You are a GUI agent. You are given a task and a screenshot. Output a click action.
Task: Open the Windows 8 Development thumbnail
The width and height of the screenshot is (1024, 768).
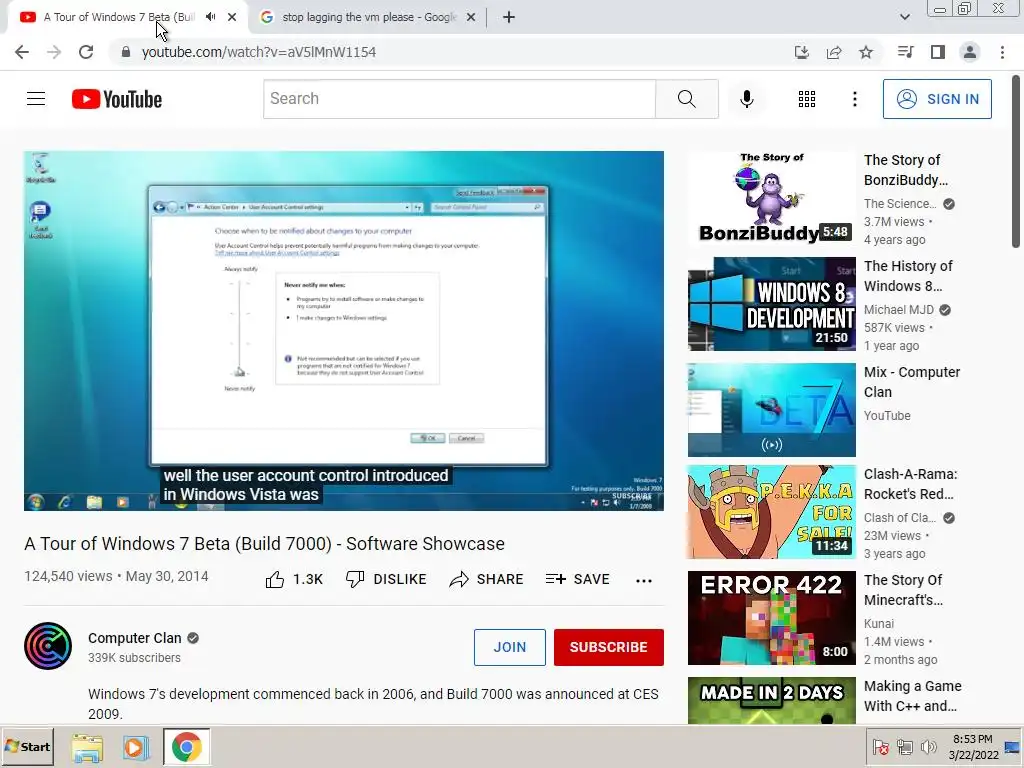[771, 304]
